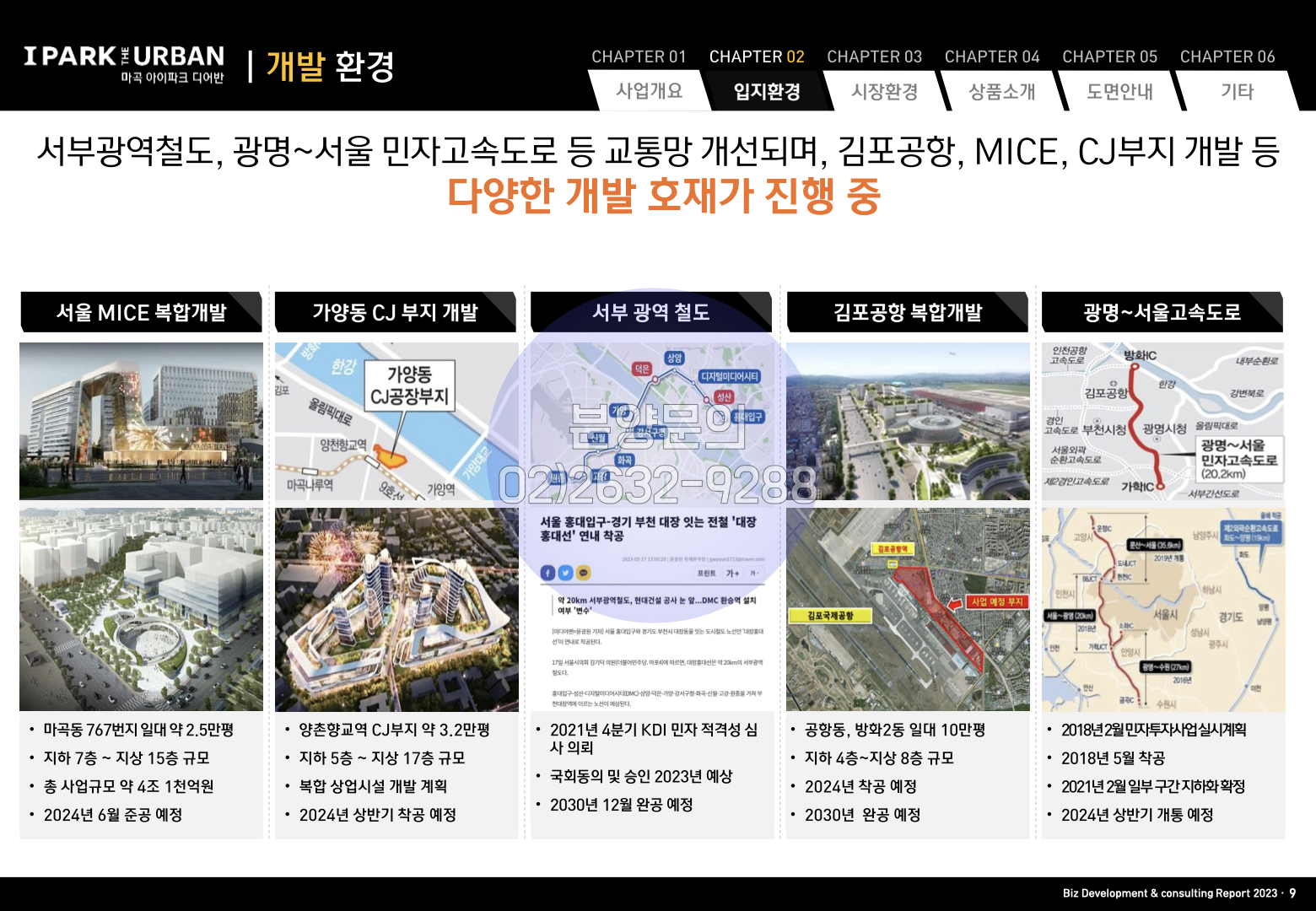Select the 가양동 CJ 부지 개발 header
The image size is (1316, 911).
396,312
